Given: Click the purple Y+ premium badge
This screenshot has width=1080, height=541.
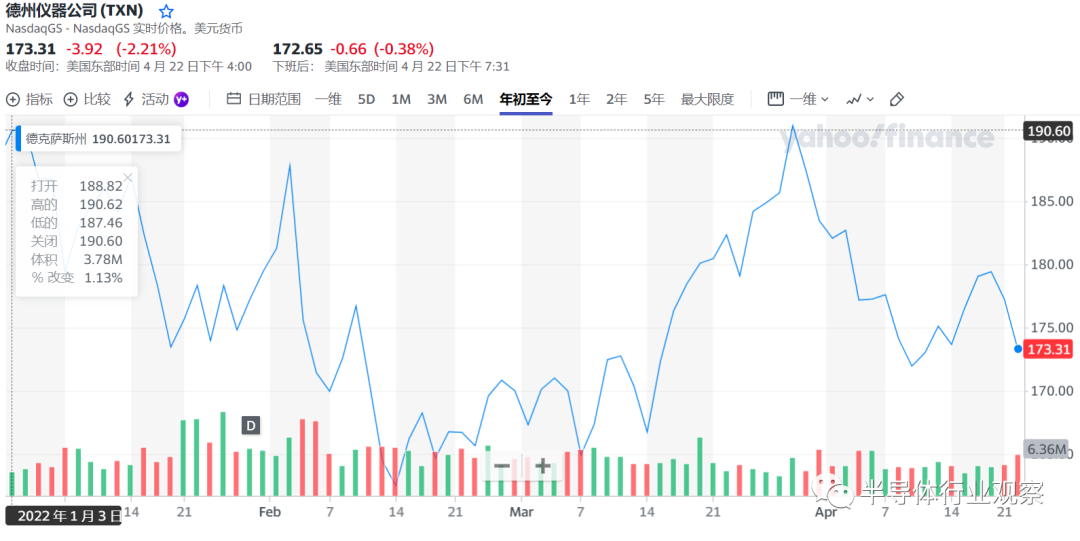Looking at the screenshot, I should pyautogui.click(x=181, y=99).
